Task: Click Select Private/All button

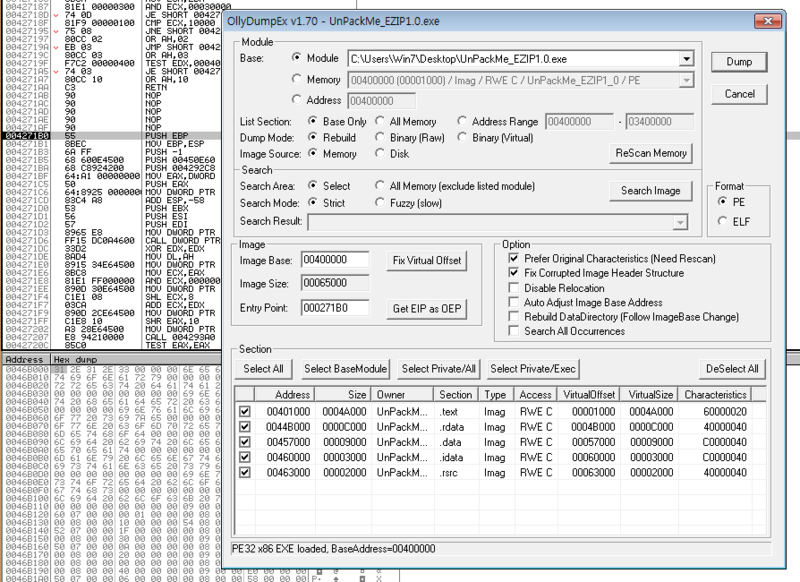Action: [438, 369]
